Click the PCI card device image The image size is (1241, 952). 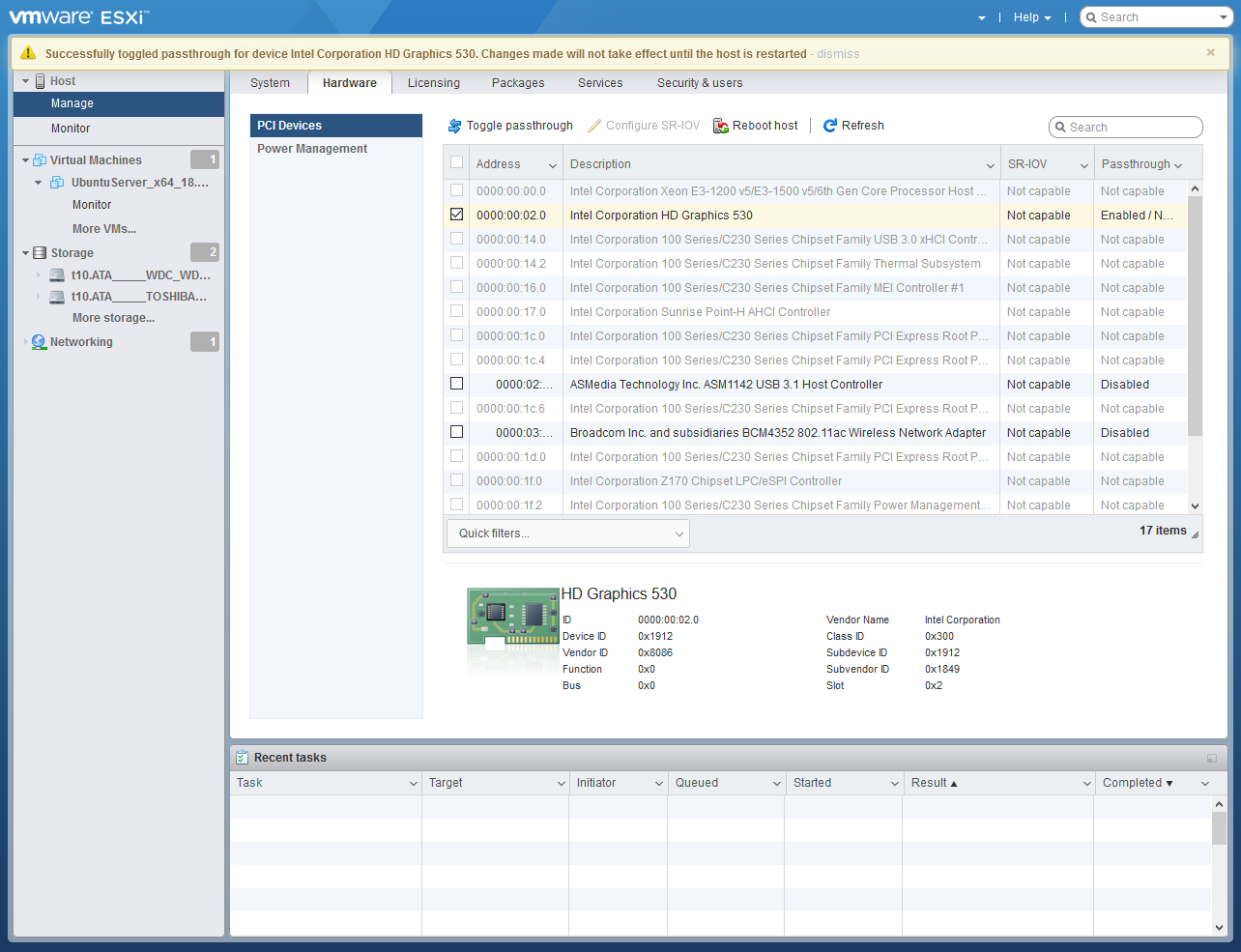pyautogui.click(x=512, y=618)
